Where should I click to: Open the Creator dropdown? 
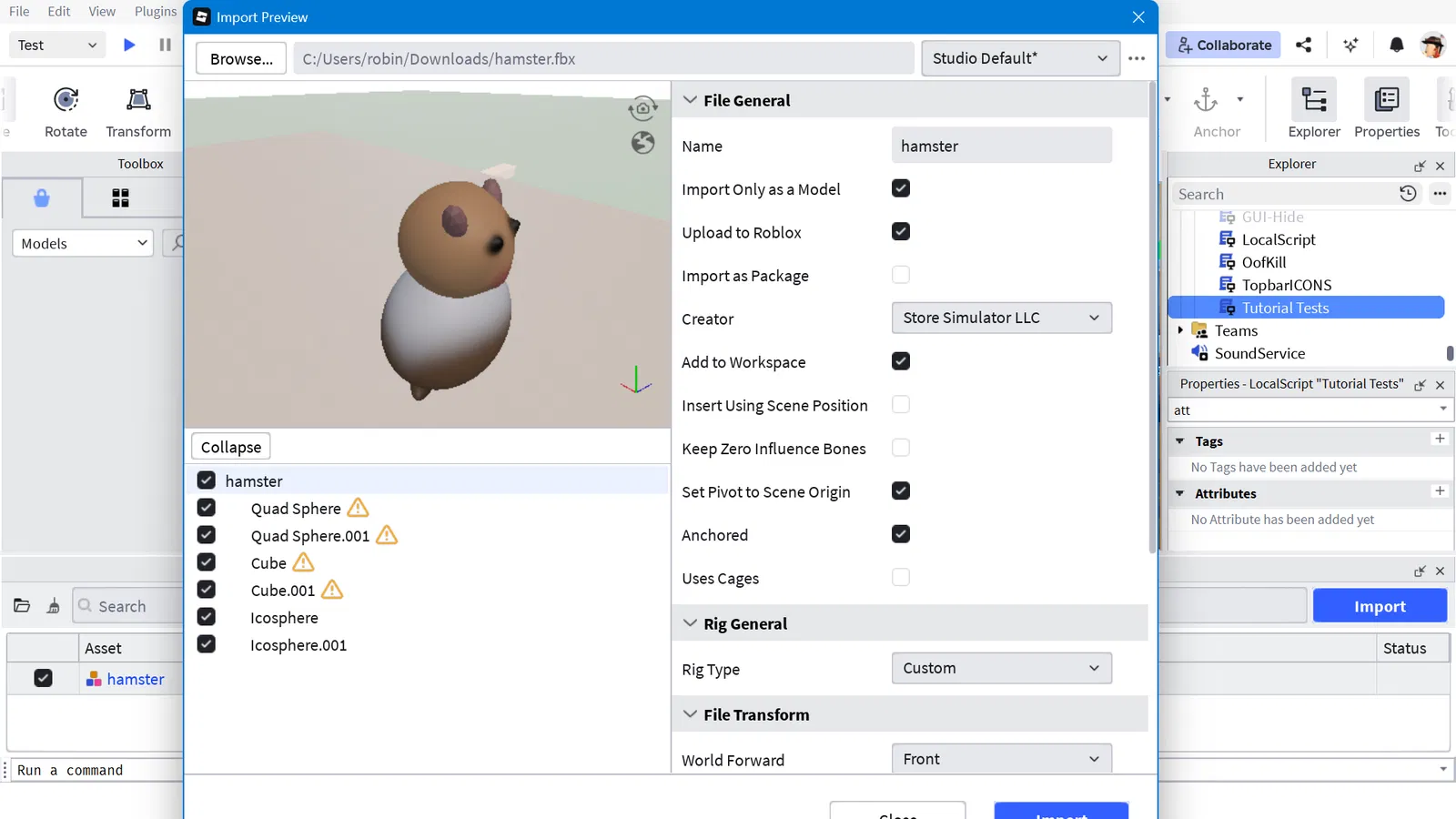pos(1001,318)
